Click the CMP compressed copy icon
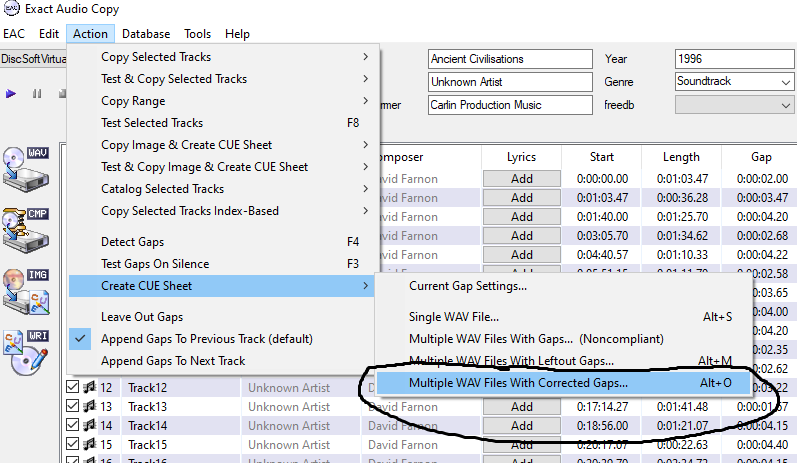 (x=26, y=230)
